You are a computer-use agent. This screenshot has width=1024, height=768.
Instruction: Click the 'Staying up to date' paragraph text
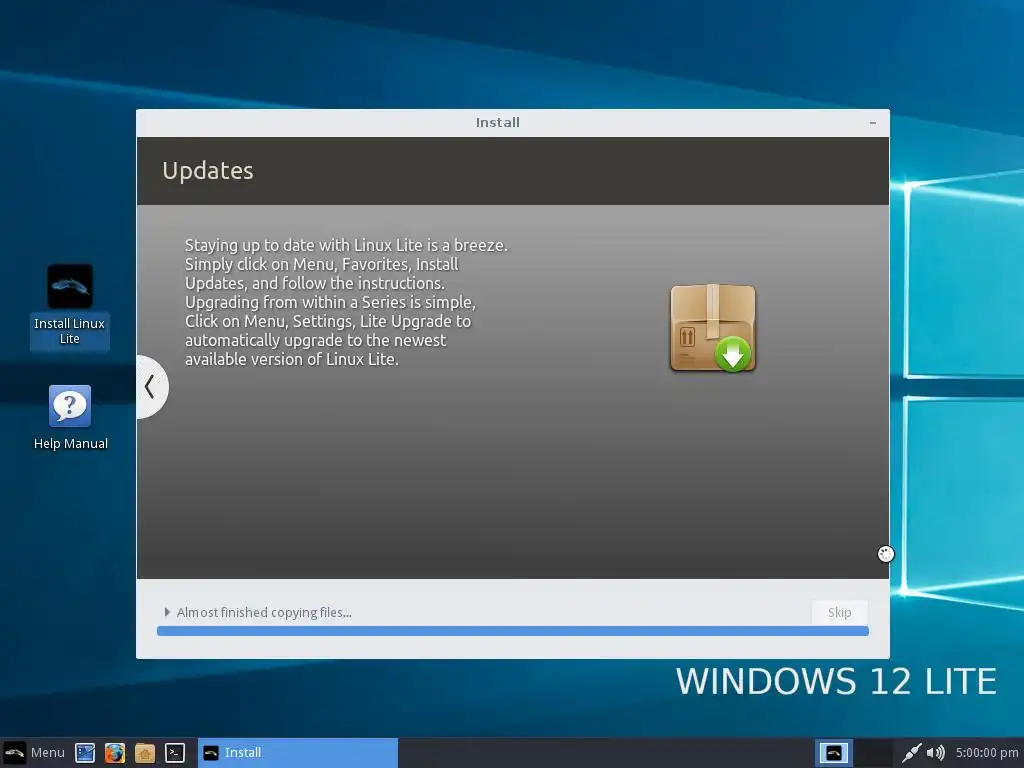tap(346, 302)
